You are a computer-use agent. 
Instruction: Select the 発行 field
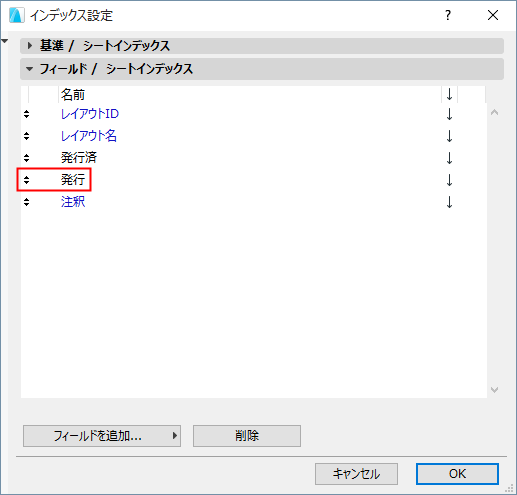(x=73, y=180)
